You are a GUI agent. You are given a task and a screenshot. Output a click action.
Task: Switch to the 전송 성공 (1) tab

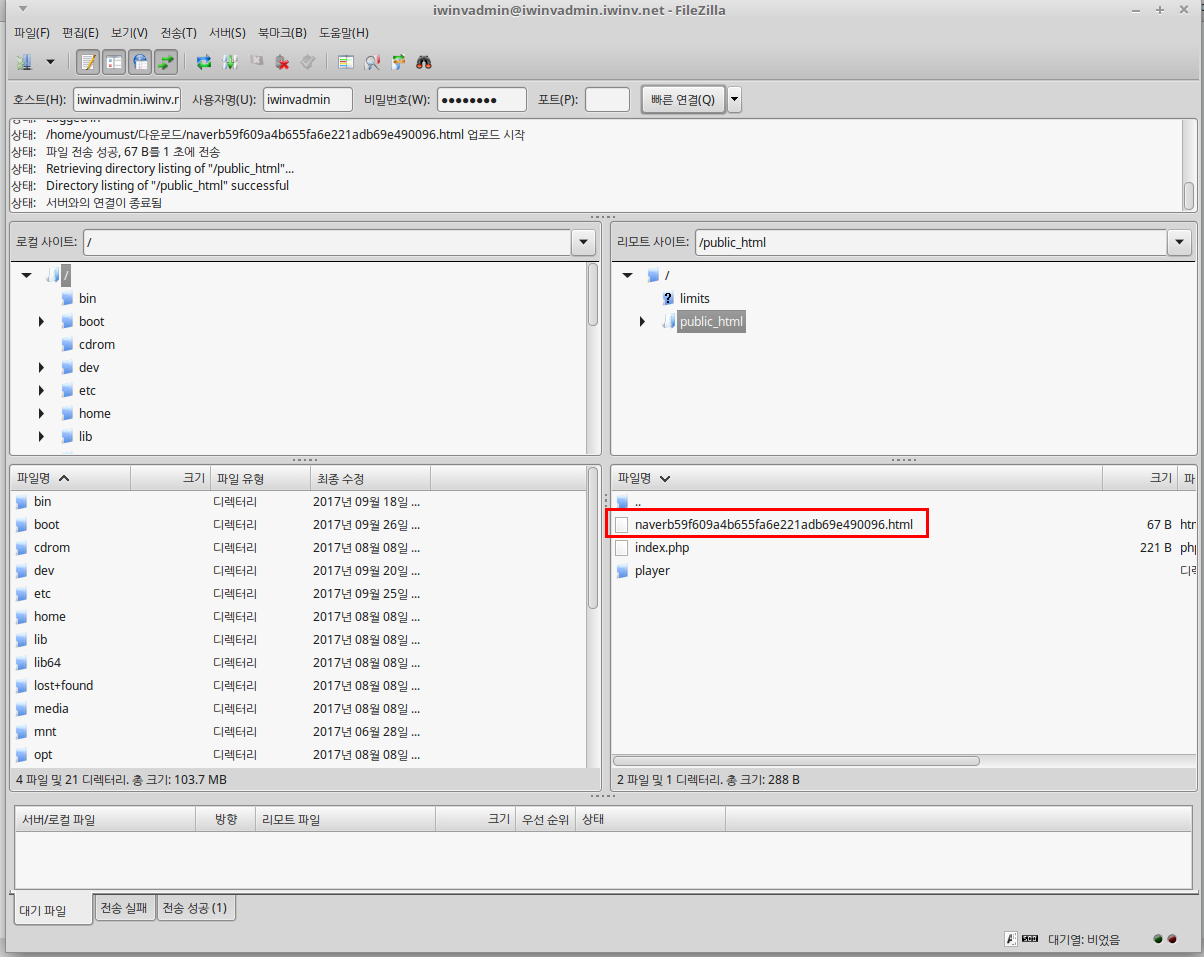(x=195, y=908)
